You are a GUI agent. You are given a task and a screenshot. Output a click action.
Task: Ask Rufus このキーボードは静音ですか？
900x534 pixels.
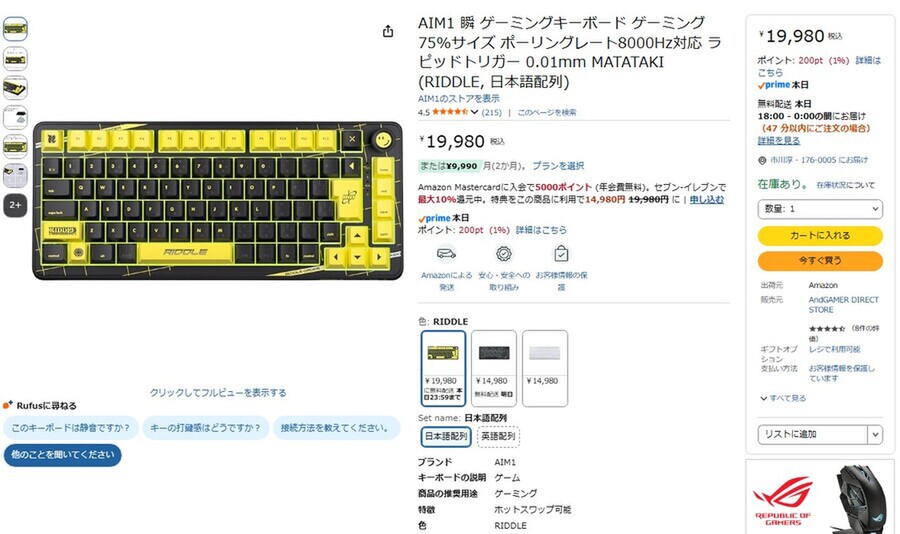coord(71,428)
